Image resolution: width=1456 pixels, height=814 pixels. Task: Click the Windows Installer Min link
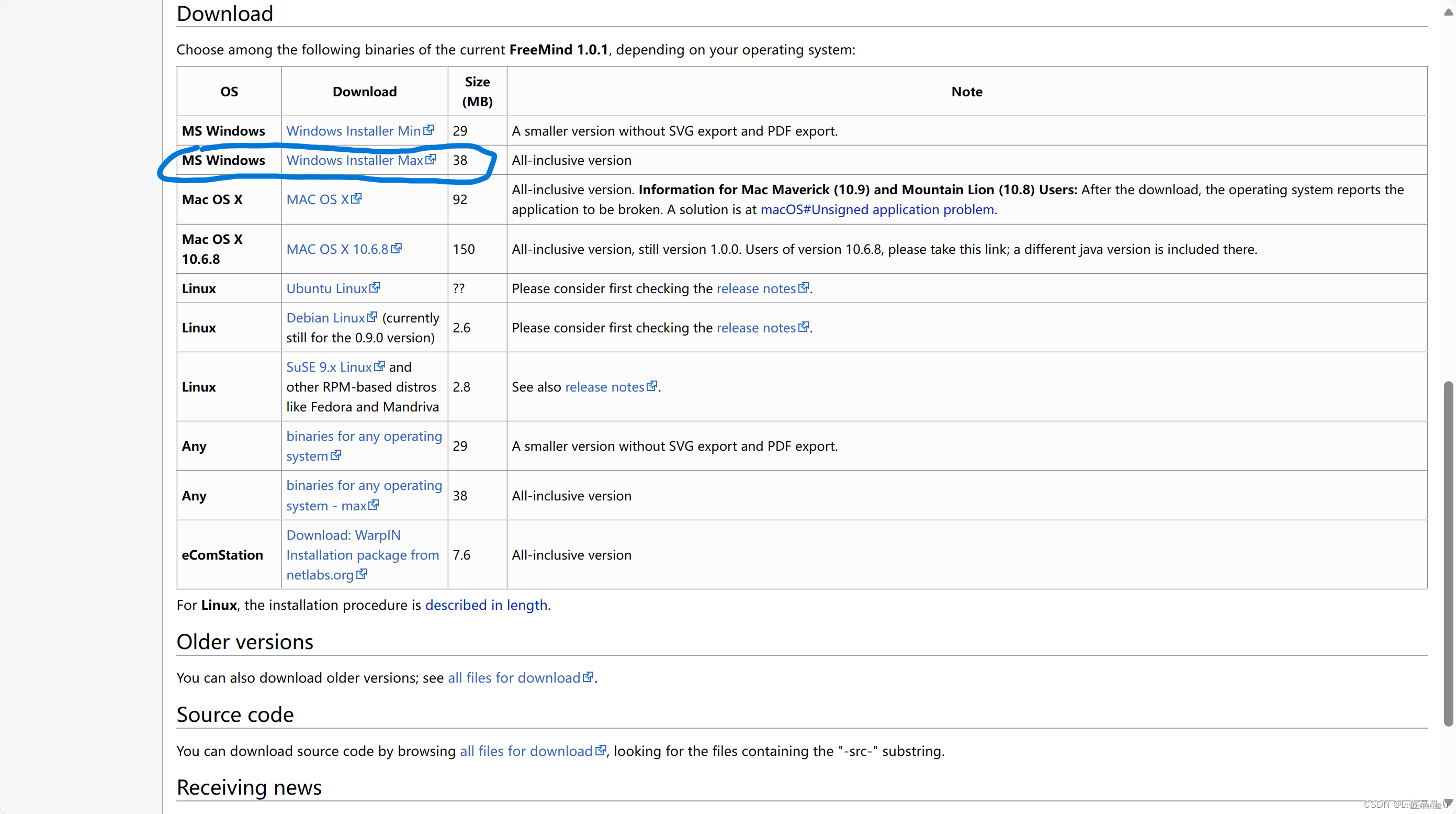point(353,131)
